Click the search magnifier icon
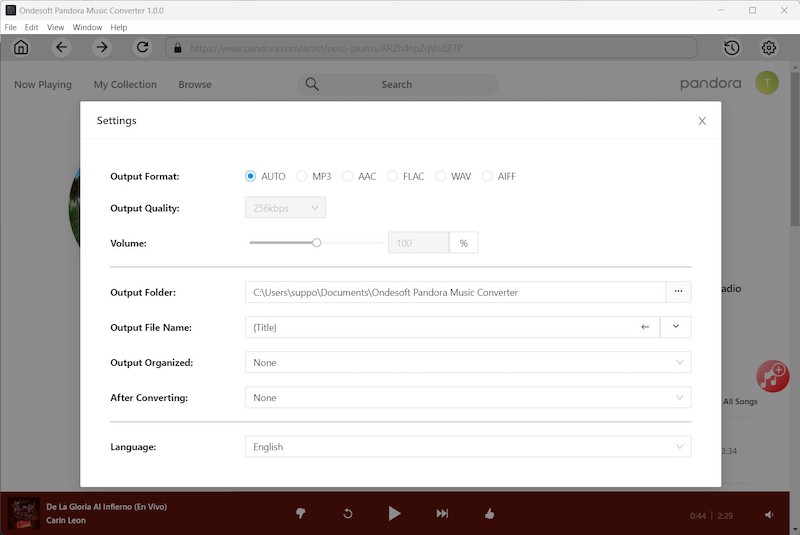The height and width of the screenshot is (535, 800). (x=312, y=84)
